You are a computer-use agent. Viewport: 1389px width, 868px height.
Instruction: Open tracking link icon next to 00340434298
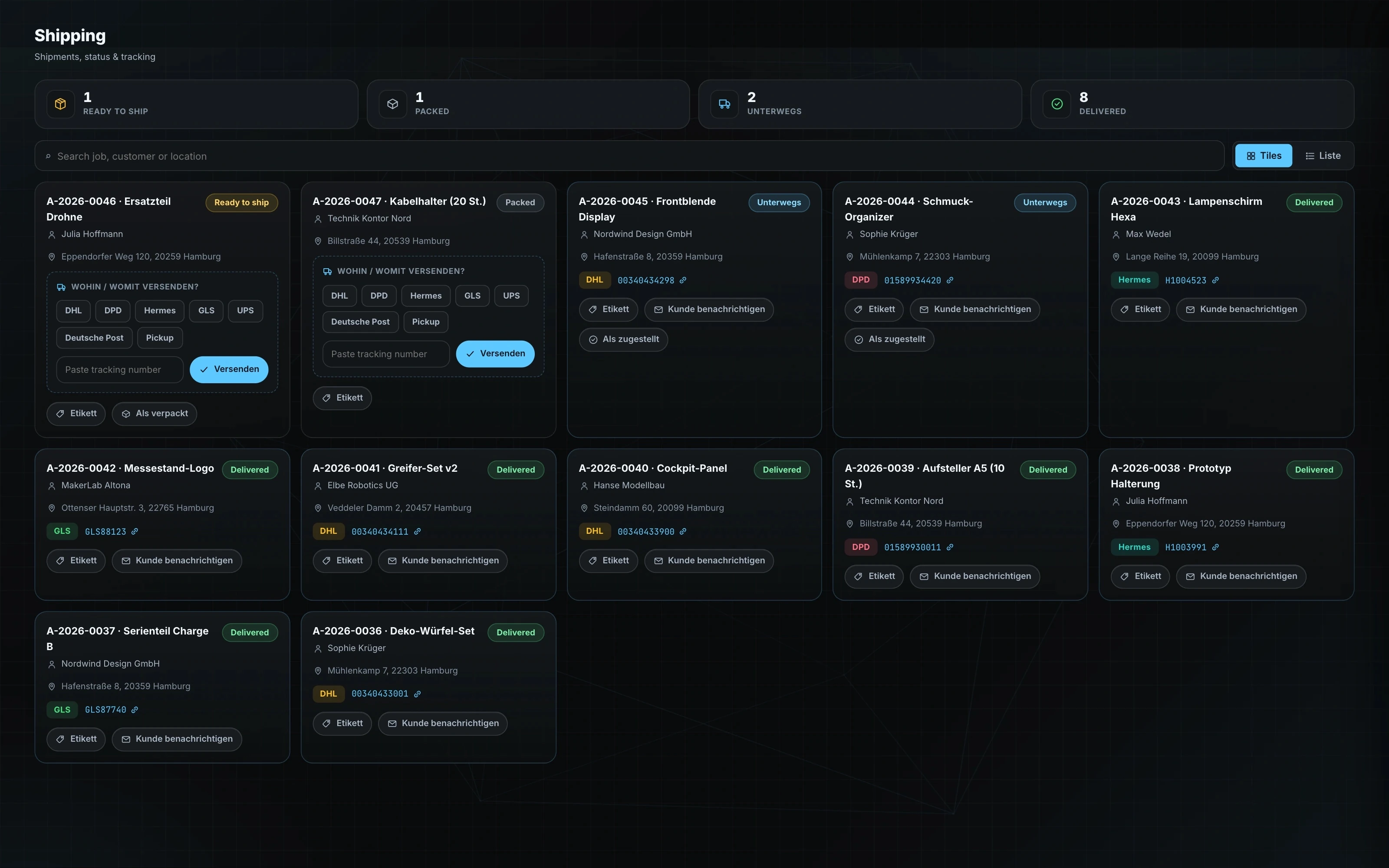coord(683,280)
